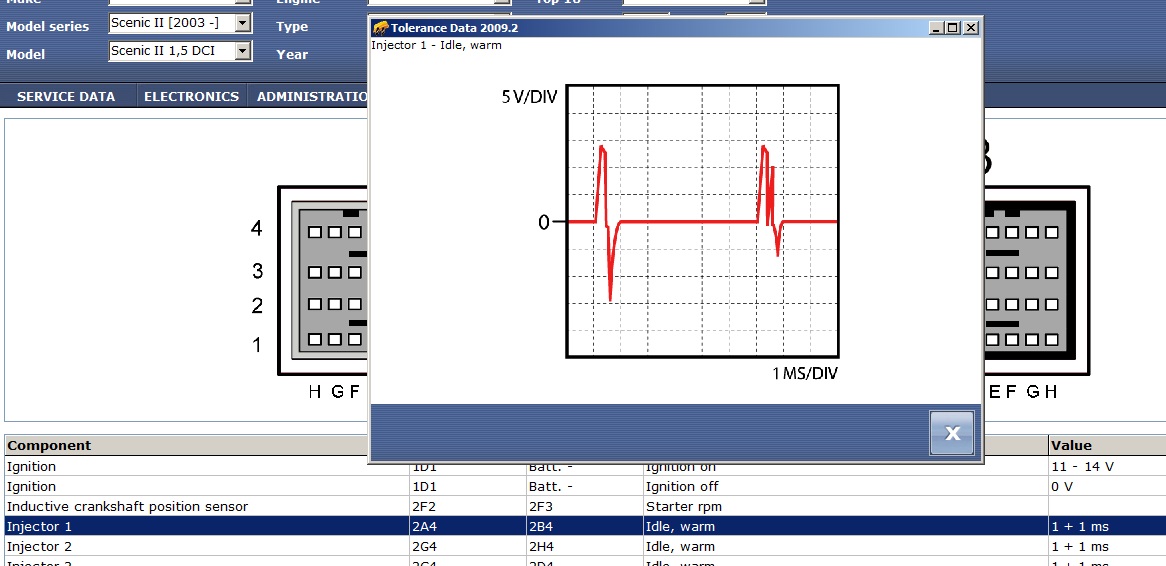Click the injector waveform graph

[x=703, y=221]
